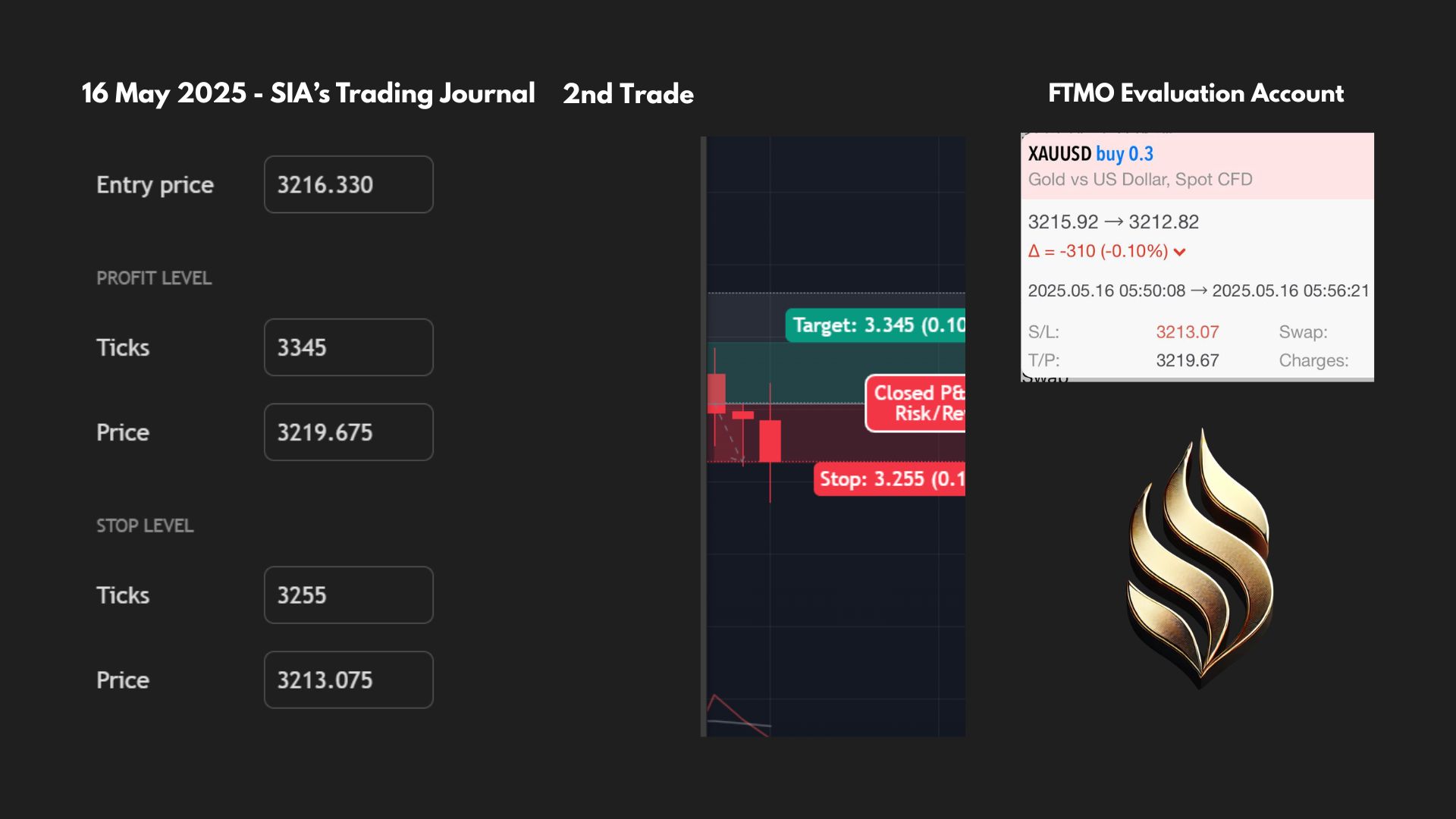Viewport: 1456px width, 819px height.
Task: Click the golden flame logo
Action: click(x=1200, y=558)
